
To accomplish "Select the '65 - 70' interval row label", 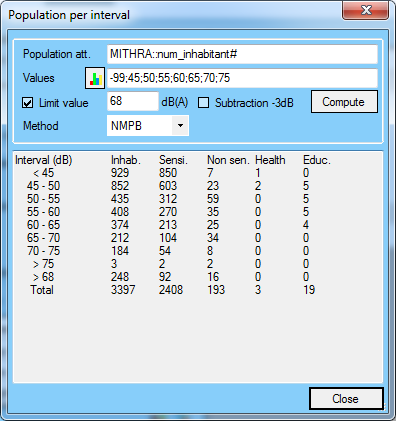I will [x=43, y=238].
